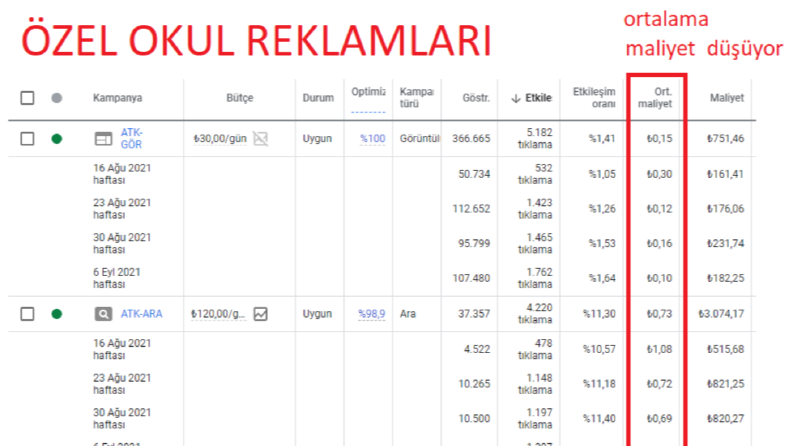The width and height of the screenshot is (793, 446).
Task: Sort by Göstr. column header
Action: [476, 98]
